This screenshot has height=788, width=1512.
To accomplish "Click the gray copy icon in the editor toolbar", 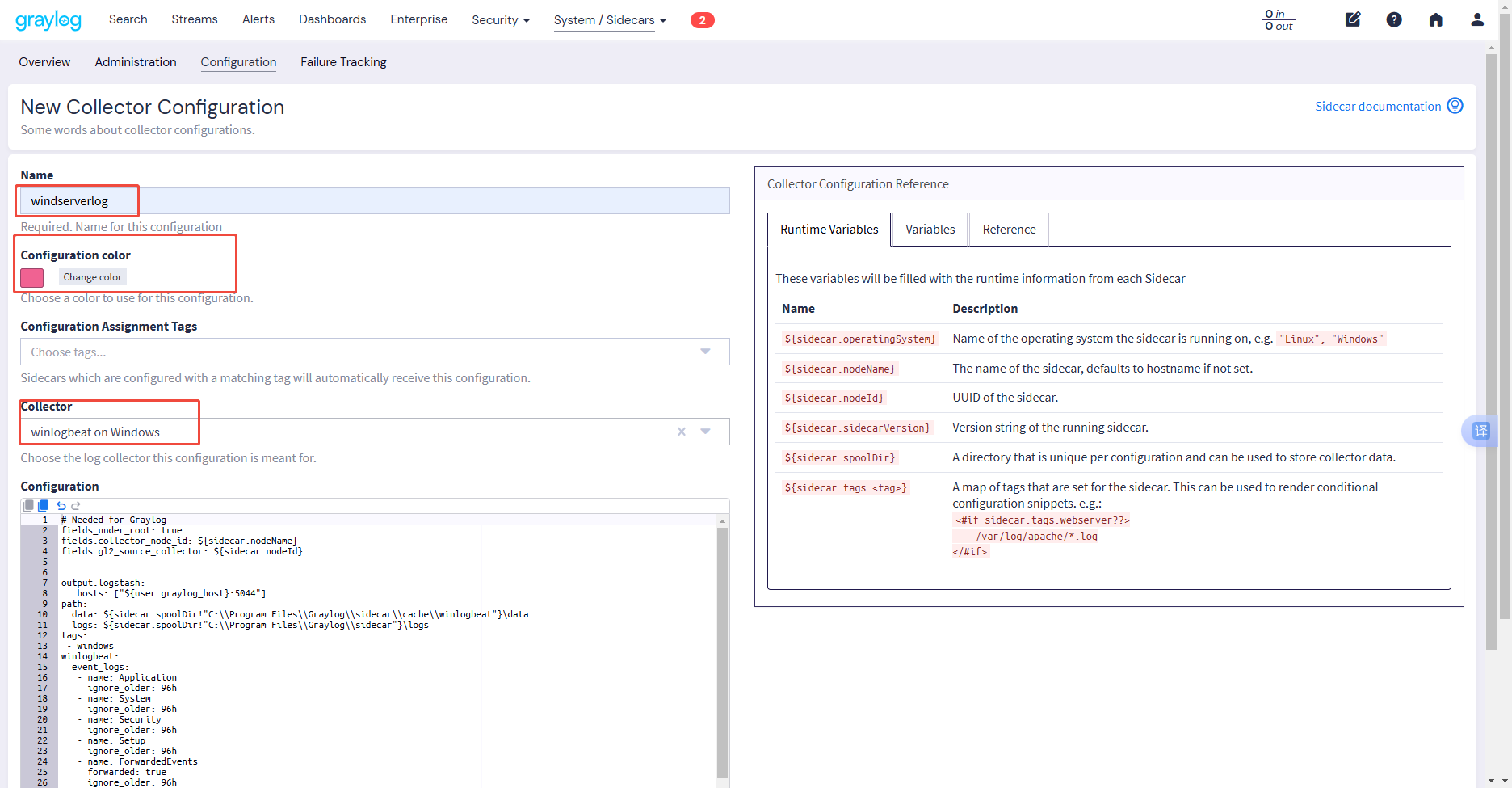I will click(29, 505).
